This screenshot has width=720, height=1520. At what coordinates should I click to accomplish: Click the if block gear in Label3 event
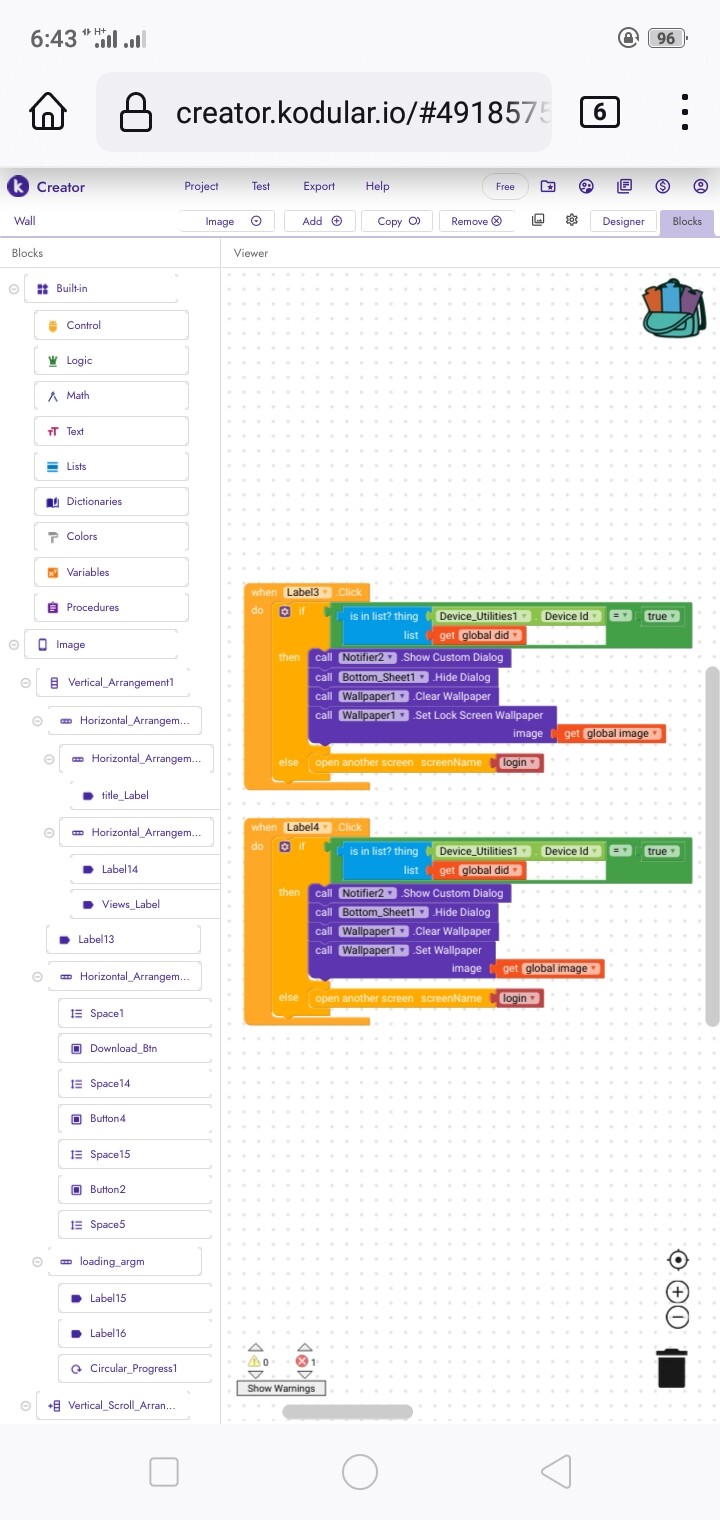[285, 611]
